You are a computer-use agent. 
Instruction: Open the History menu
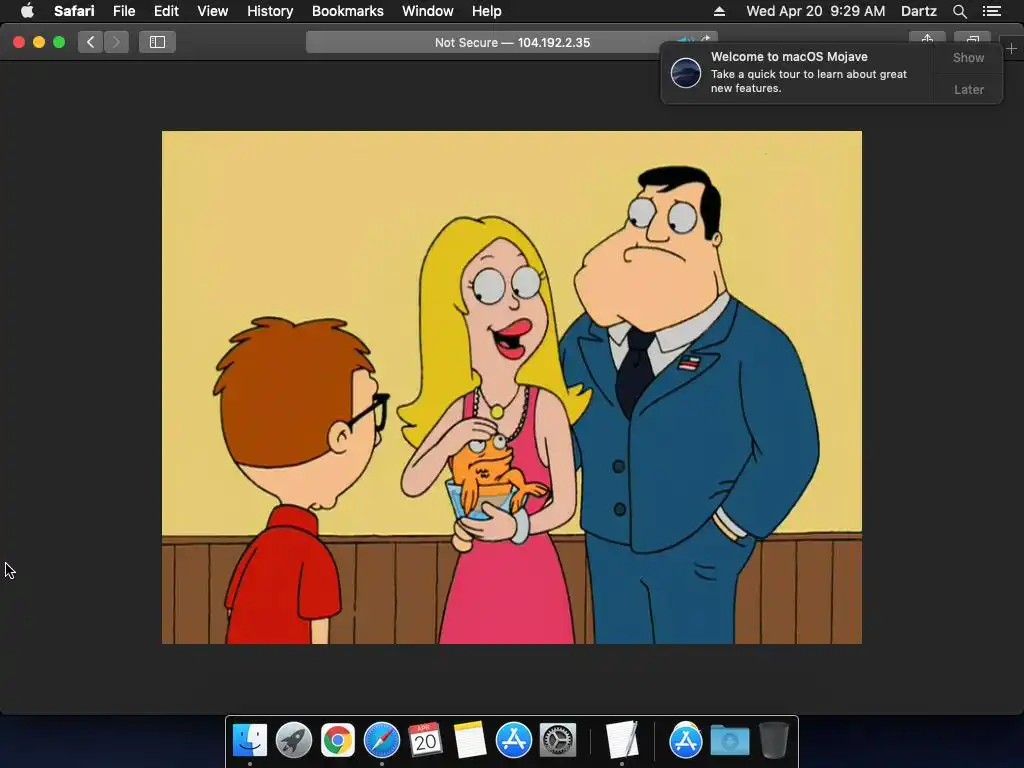coord(270,11)
